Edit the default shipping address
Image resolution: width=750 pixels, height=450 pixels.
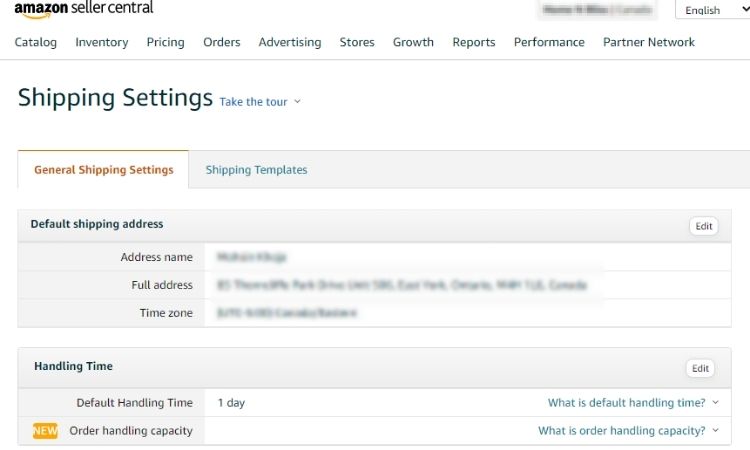[704, 226]
